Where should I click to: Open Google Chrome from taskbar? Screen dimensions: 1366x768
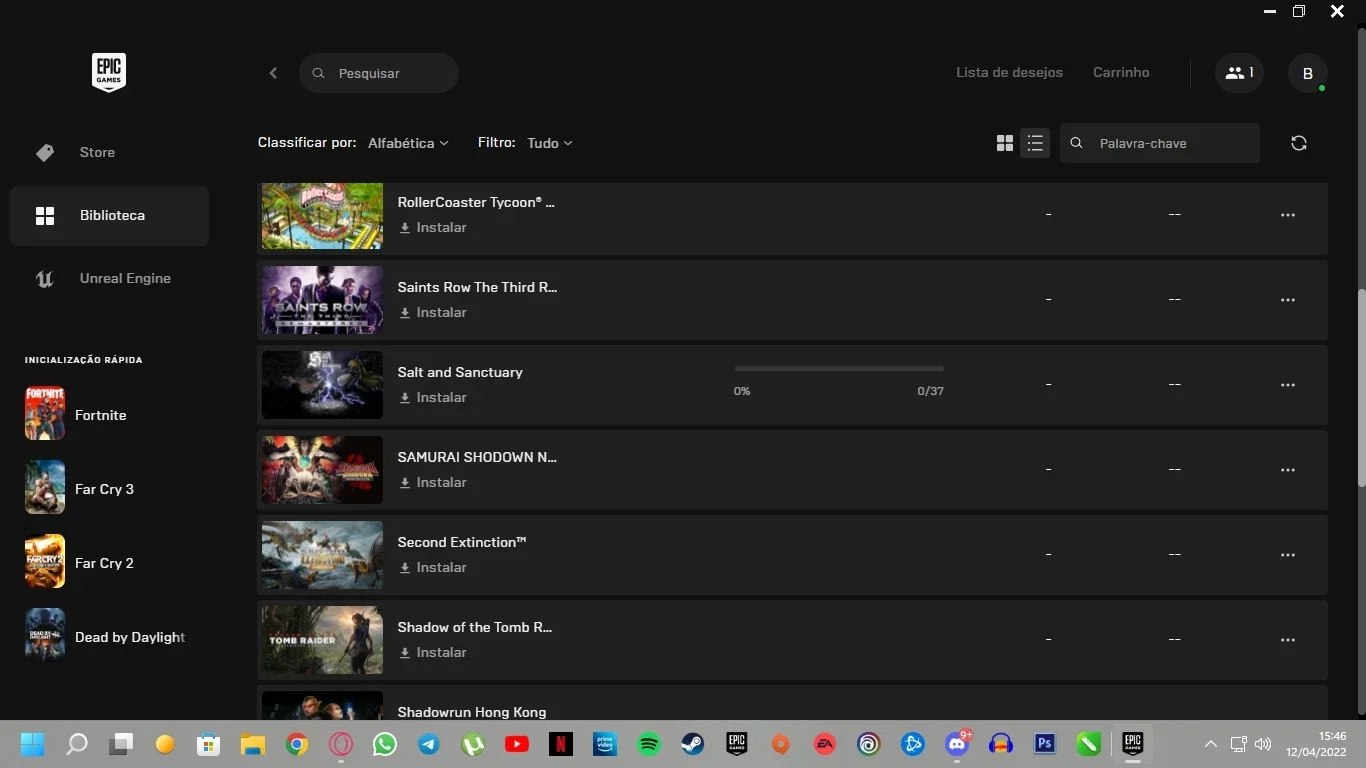(x=297, y=744)
